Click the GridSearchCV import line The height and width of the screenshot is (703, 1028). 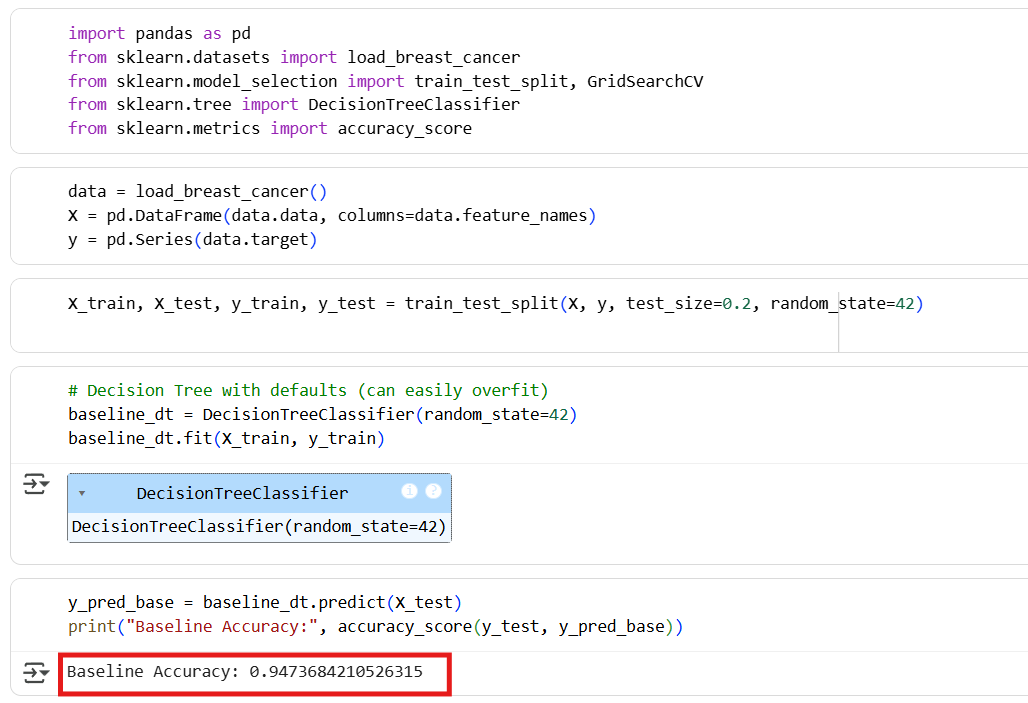(x=385, y=81)
